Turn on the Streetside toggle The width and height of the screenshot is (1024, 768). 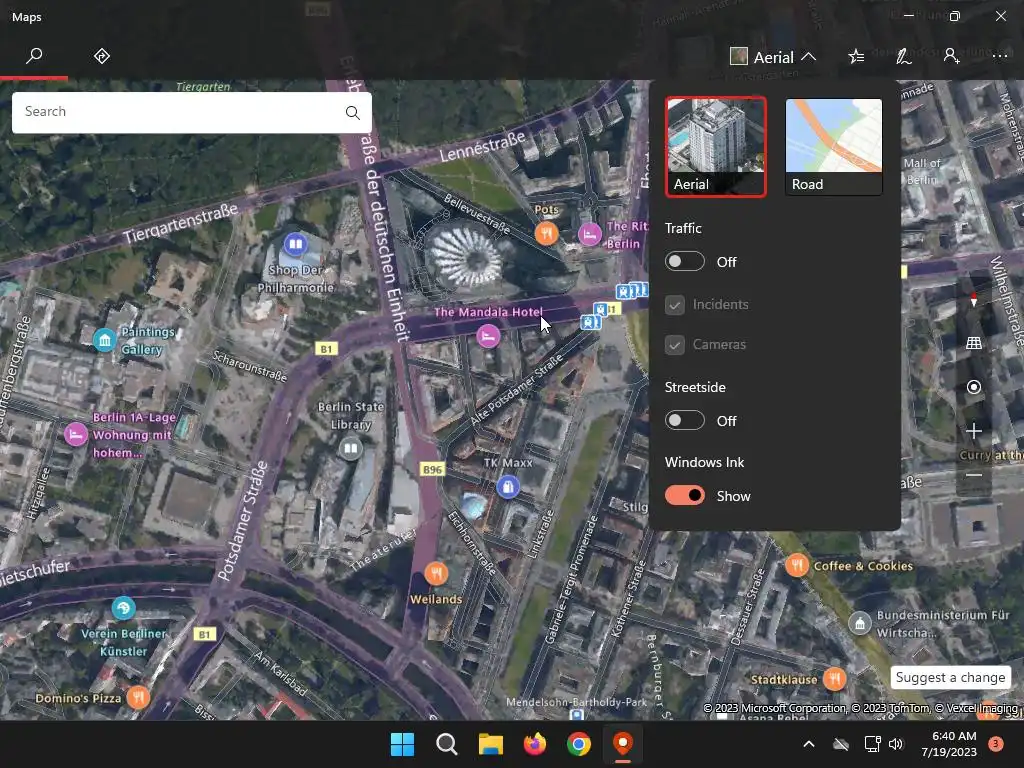point(684,421)
